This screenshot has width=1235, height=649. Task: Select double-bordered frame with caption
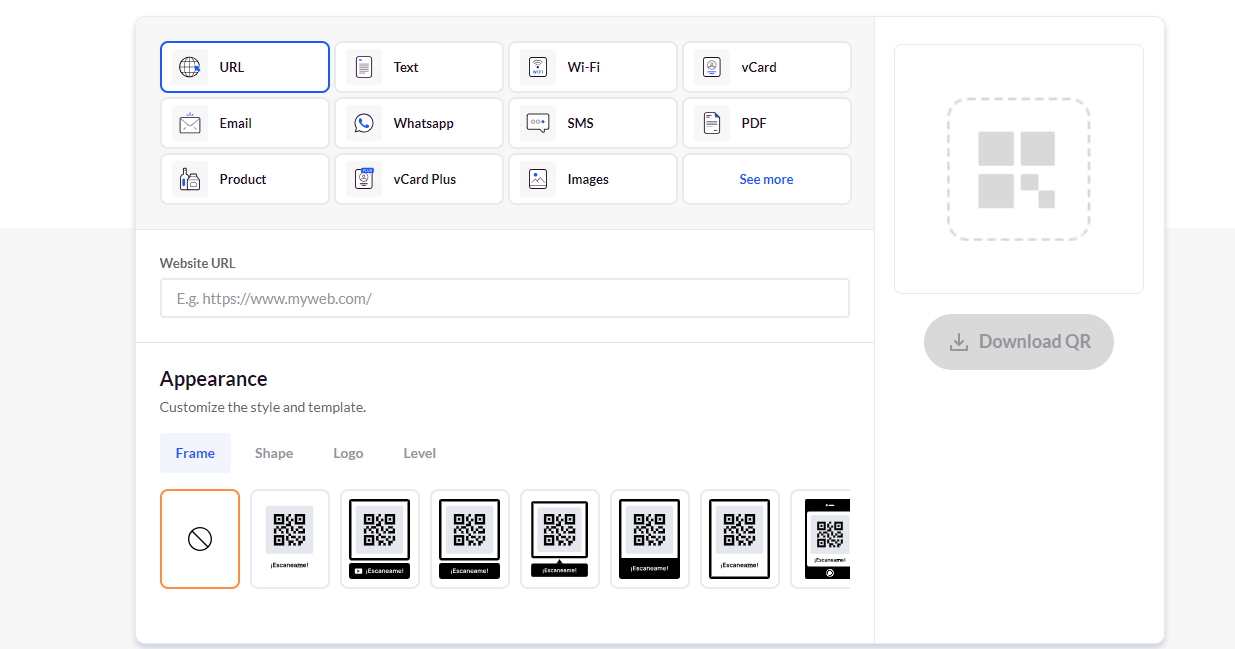pos(740,539)
